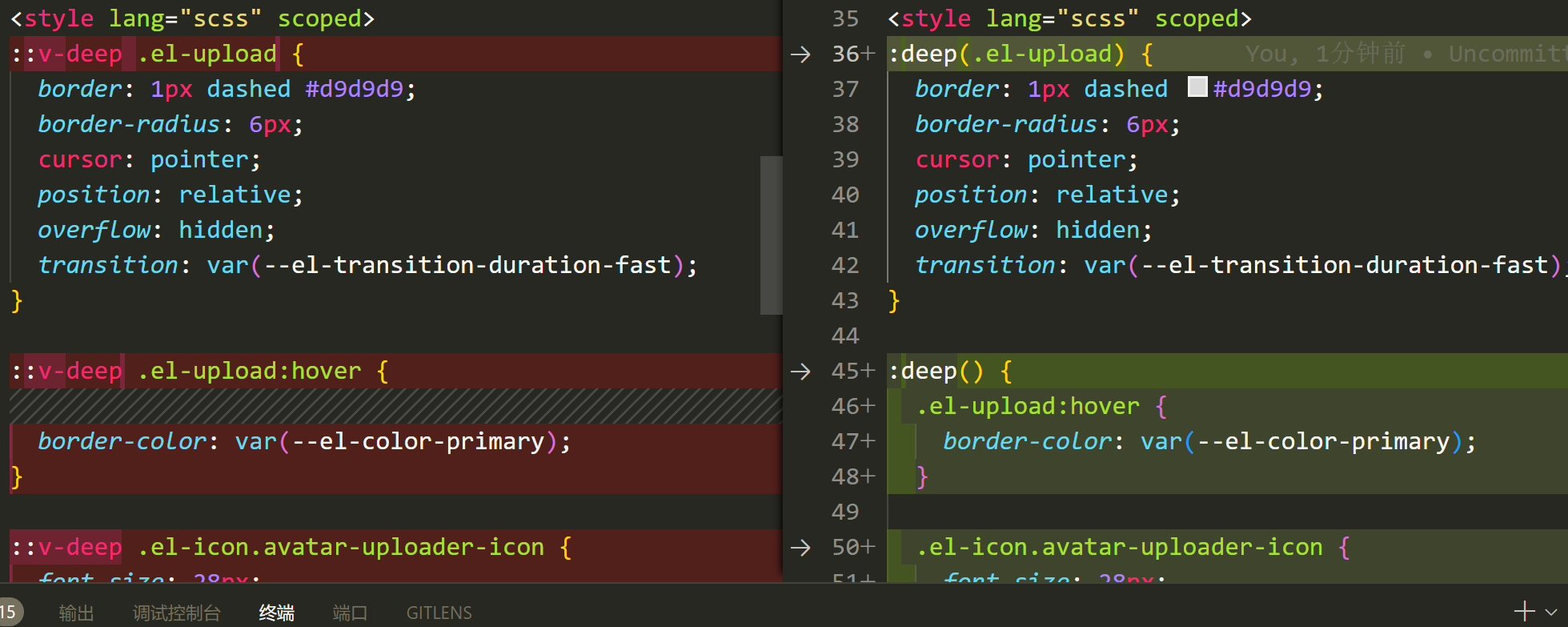Click 'overflow: hidden;' on line 41
Viewport: 1568px width, 627px height.
click(x=1034, y=231)
